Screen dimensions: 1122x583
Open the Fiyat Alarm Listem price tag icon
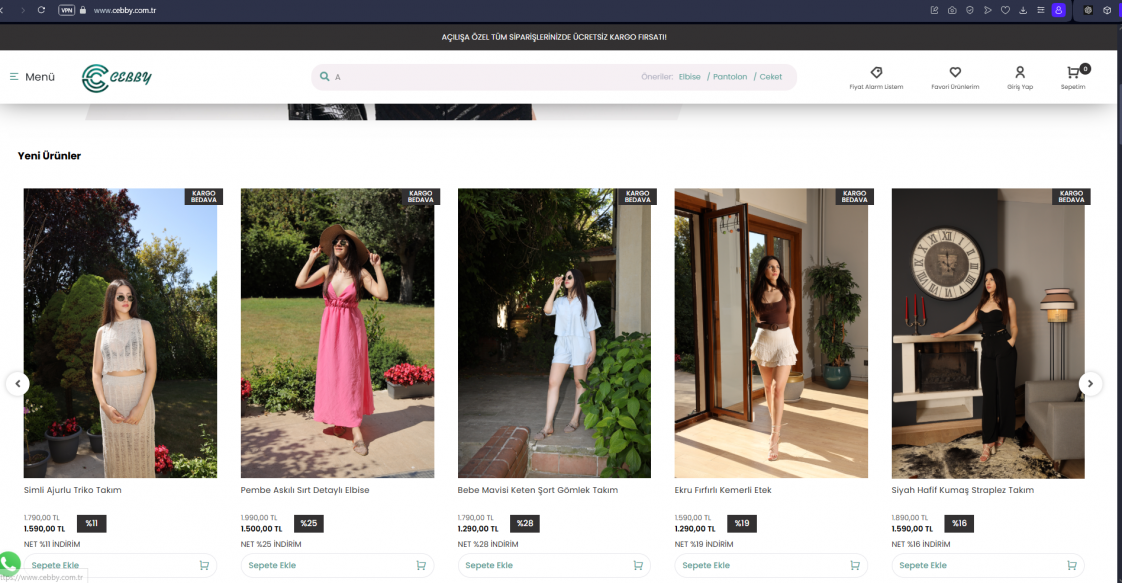[x=876, y=73]
